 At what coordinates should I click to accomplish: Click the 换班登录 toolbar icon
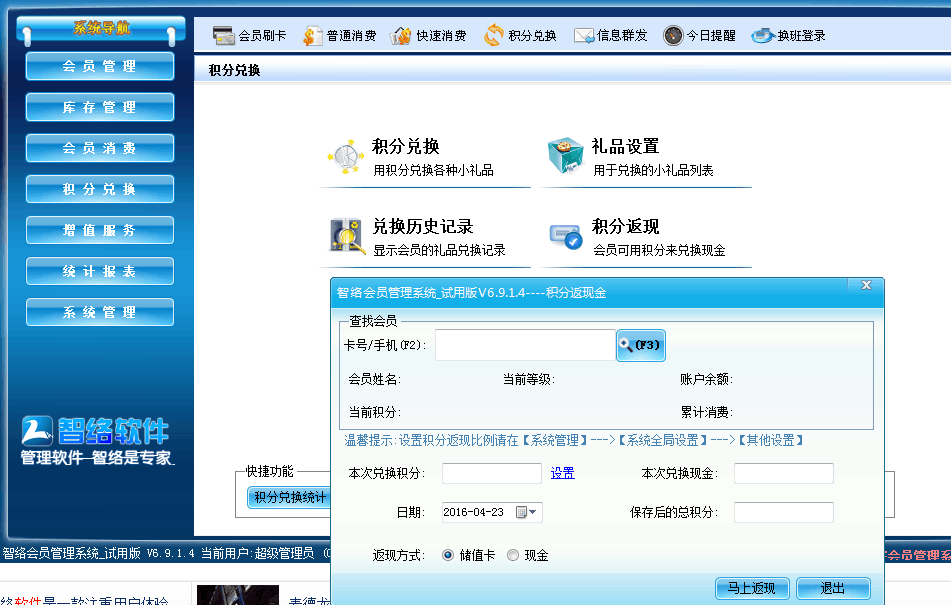763,36
